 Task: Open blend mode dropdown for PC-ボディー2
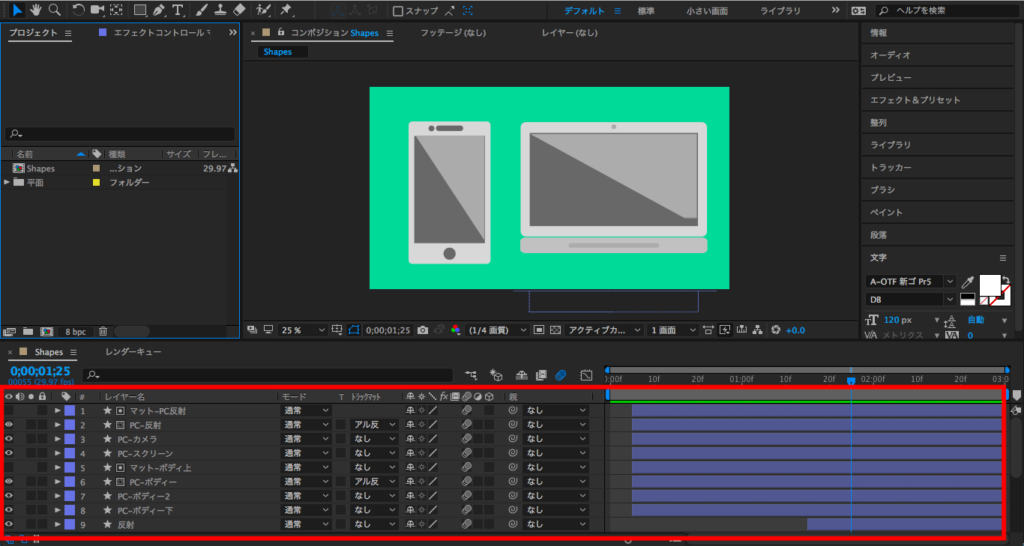[x=305, y=496]
